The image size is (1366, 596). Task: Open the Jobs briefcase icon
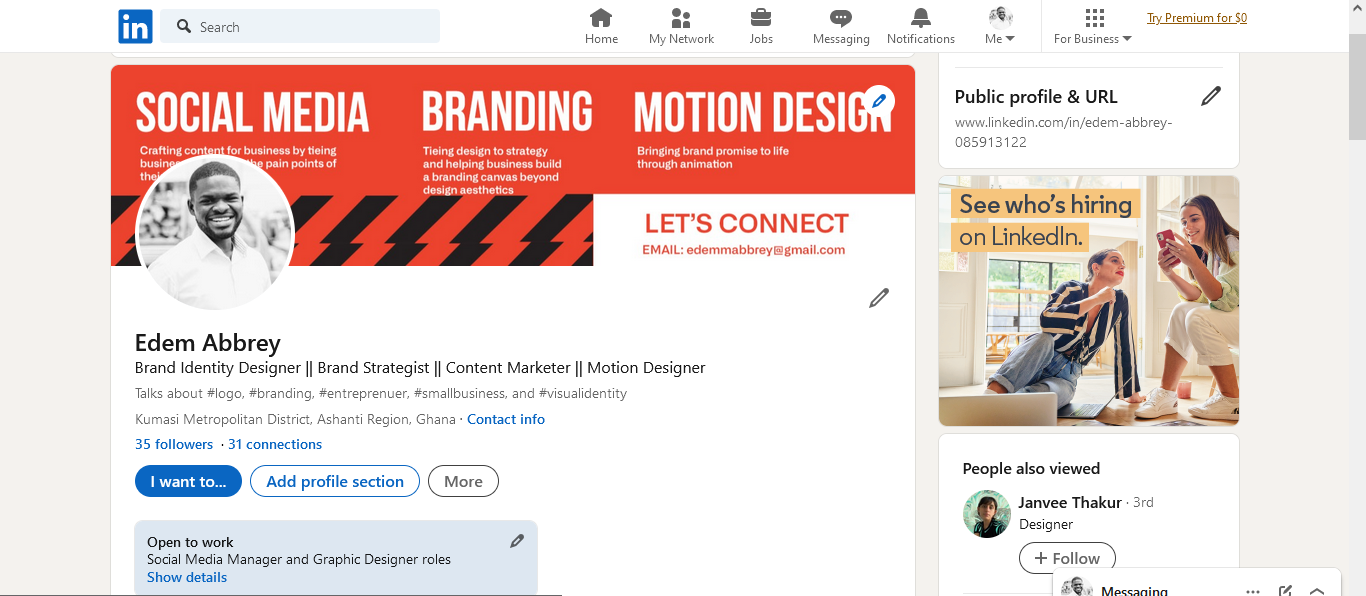761,27
